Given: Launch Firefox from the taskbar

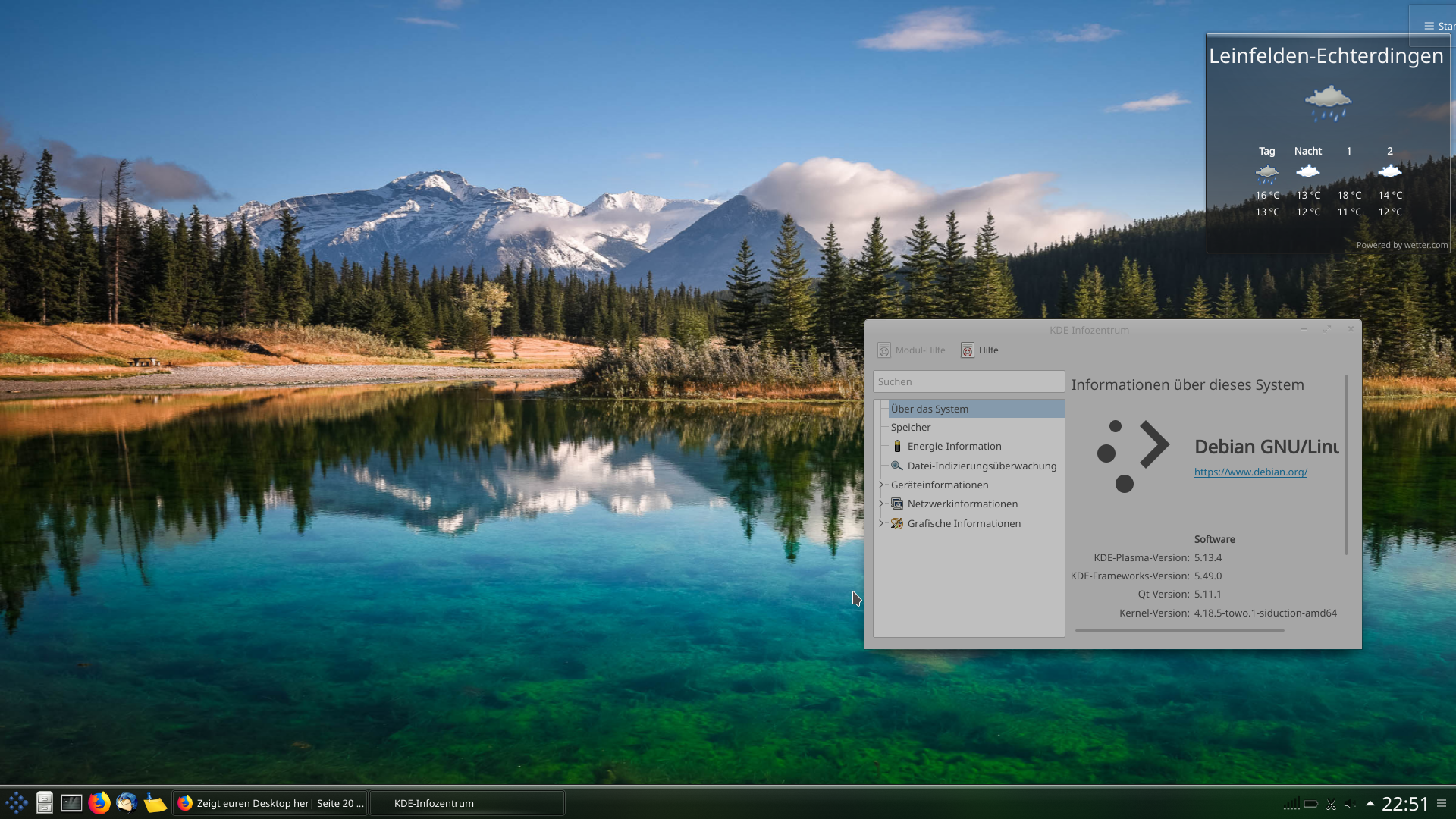Looking at the screenshot, I should [x=99, y=802].
